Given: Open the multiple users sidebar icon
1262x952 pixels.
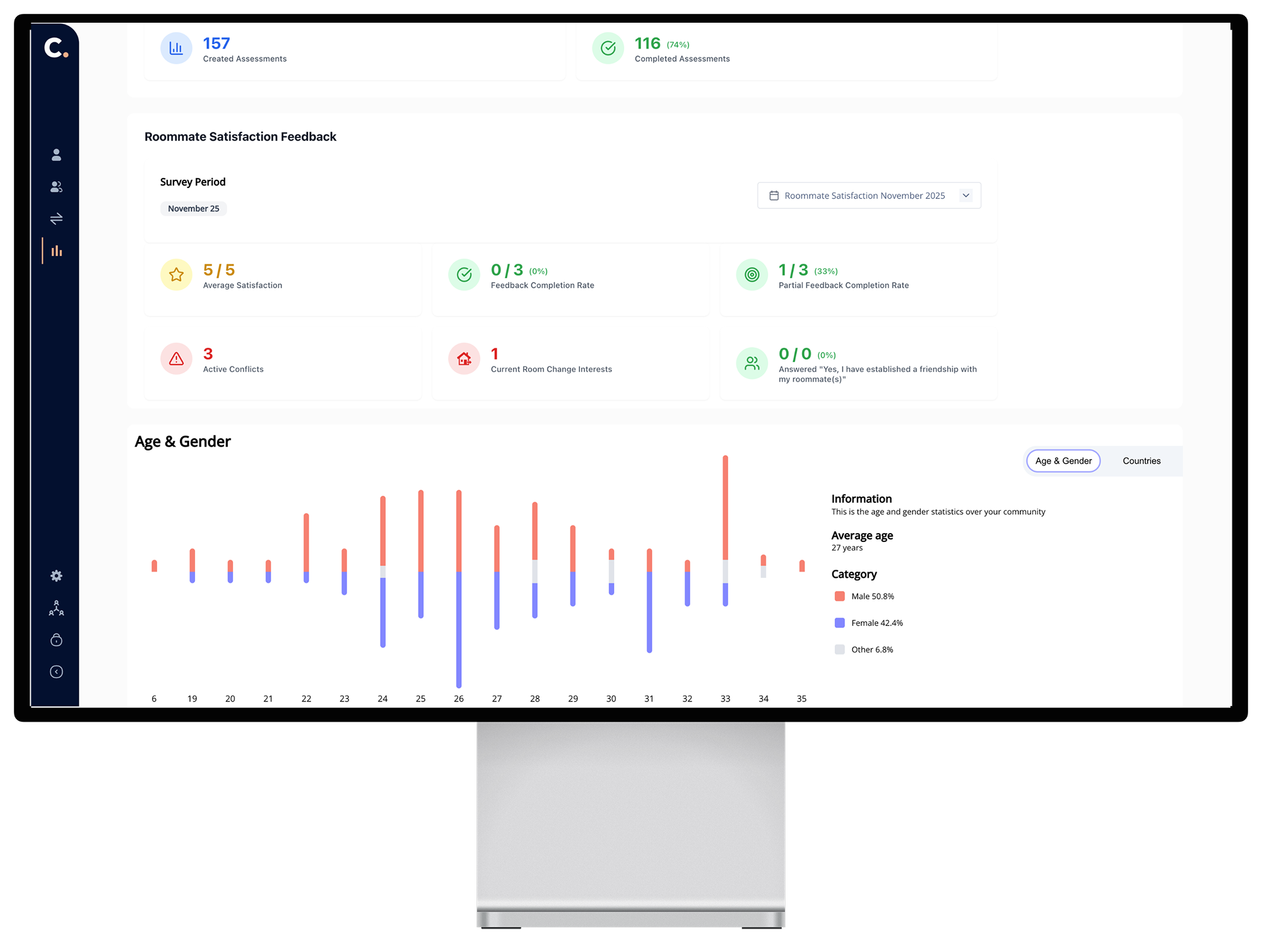Looking at the screenshot, I should pos(56,187).
